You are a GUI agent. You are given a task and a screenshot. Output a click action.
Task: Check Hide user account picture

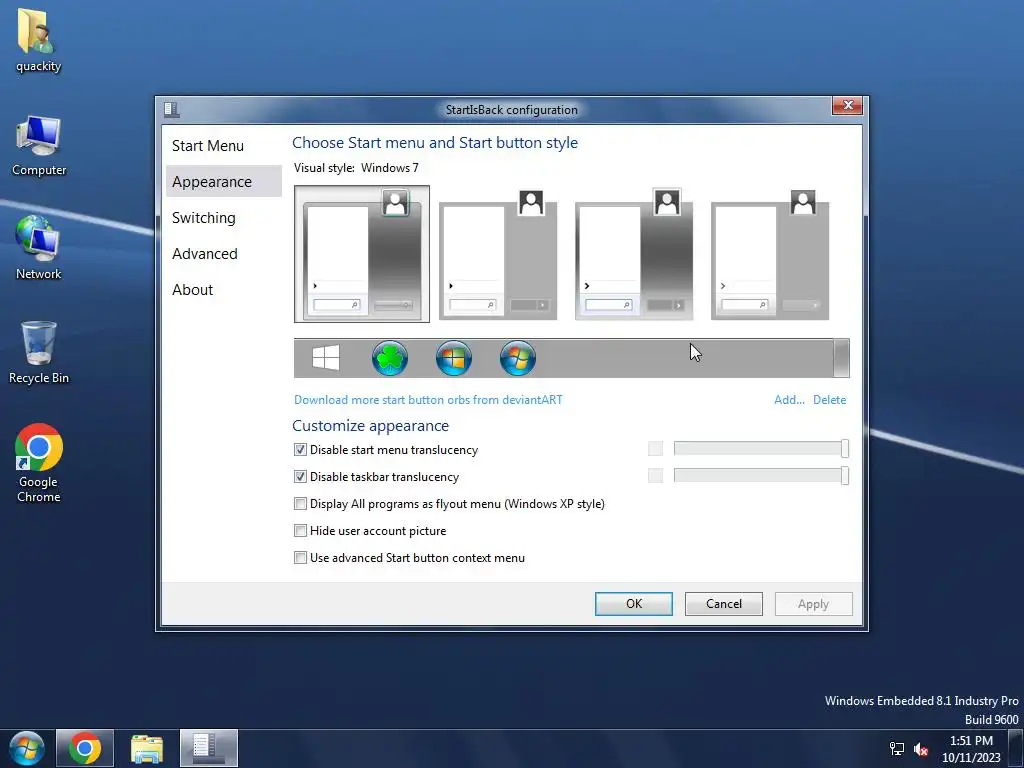click(x=300, y=530)
